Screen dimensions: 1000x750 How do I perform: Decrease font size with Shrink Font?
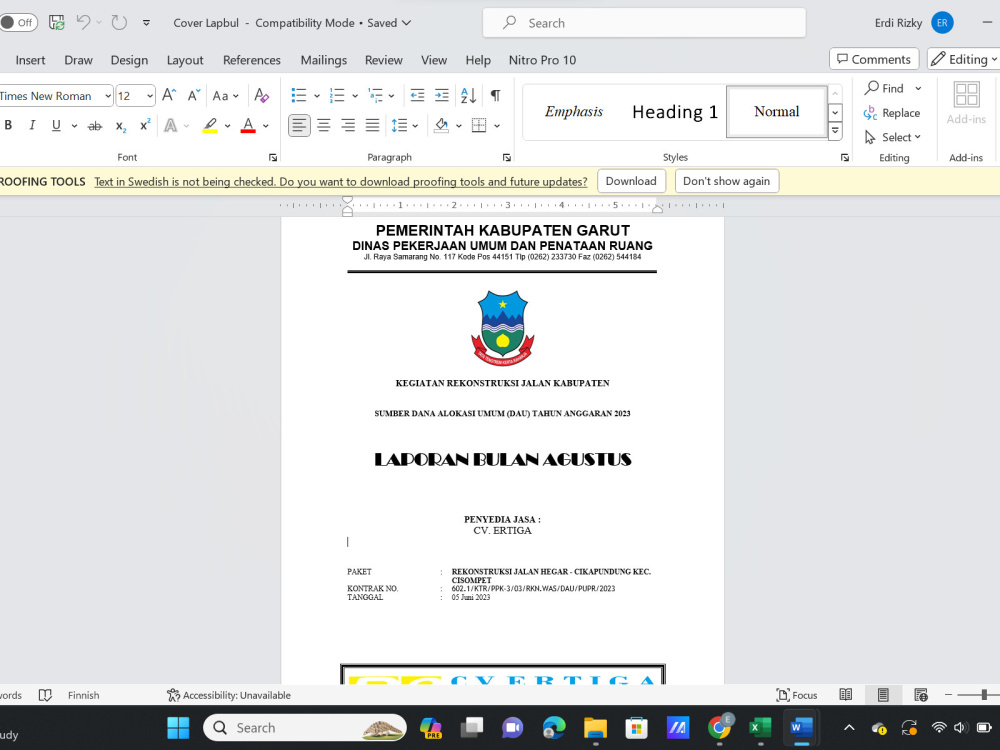tap(194, 96)
